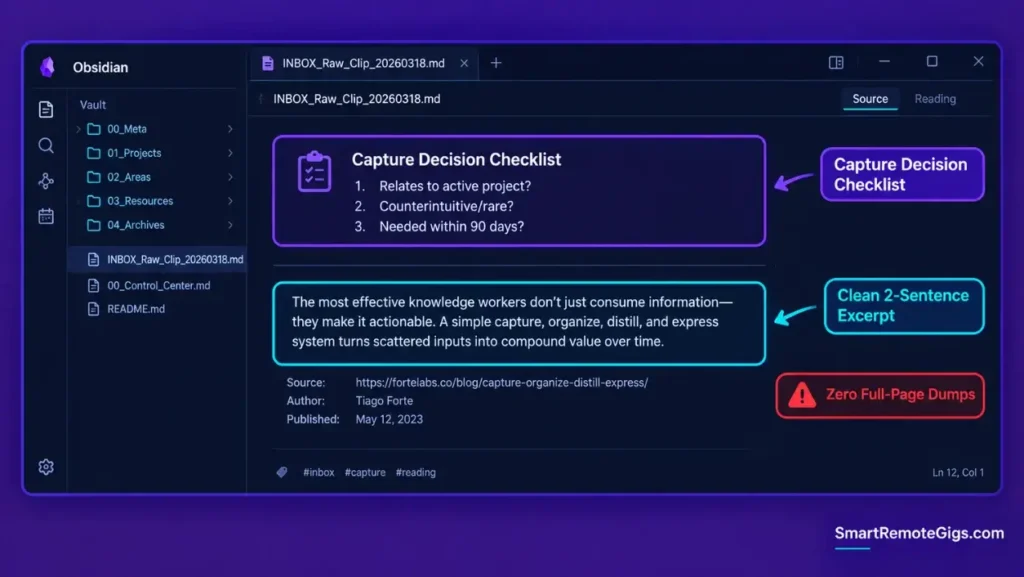
Task: Select the INBOX_Raw_Clip_20260318.md tab
Action: point(364,63)
